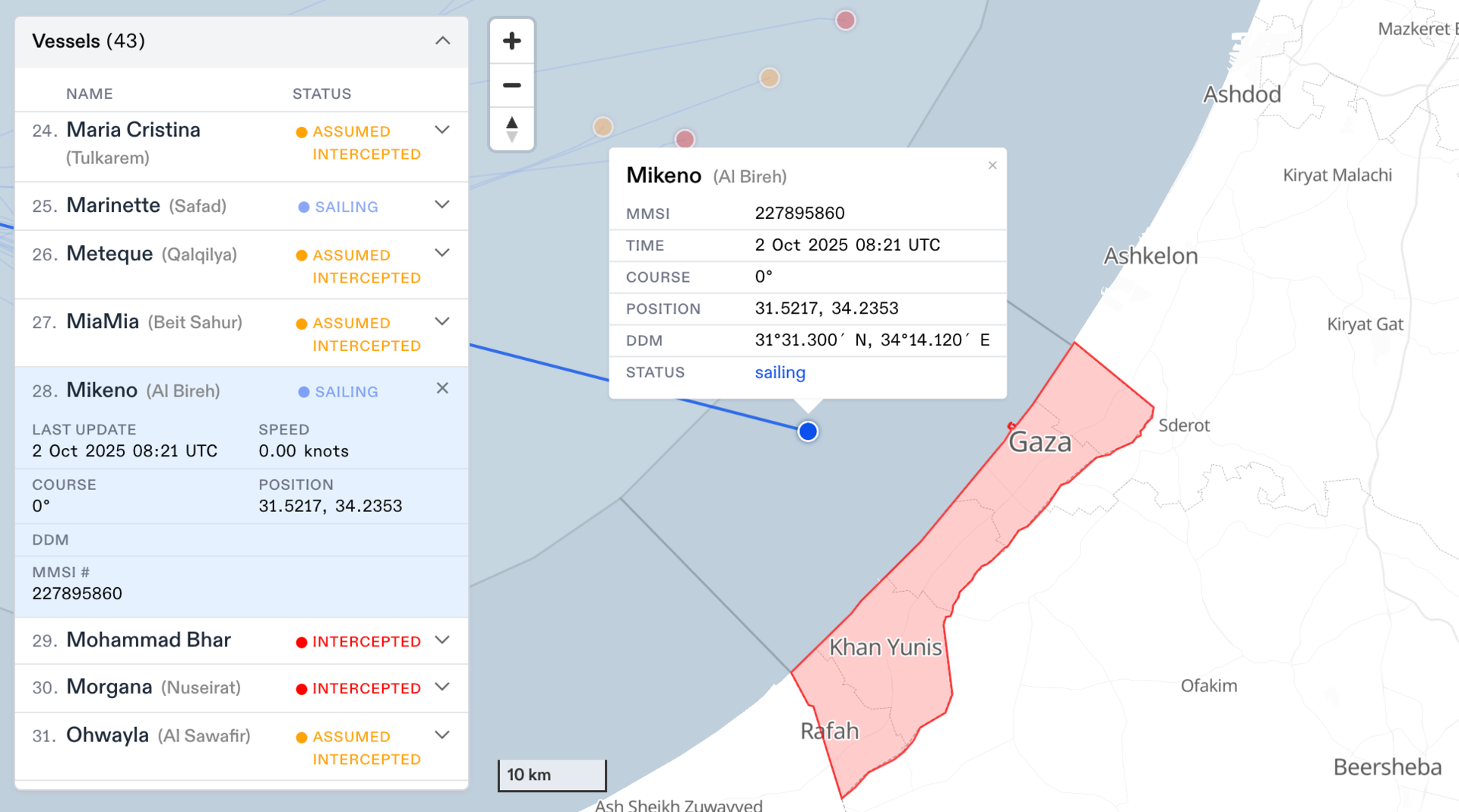This screenshot has width=1459, height=812.
Task: Reset map bearing with compass button
Action: pyautogui.click(x=511, y=128)
